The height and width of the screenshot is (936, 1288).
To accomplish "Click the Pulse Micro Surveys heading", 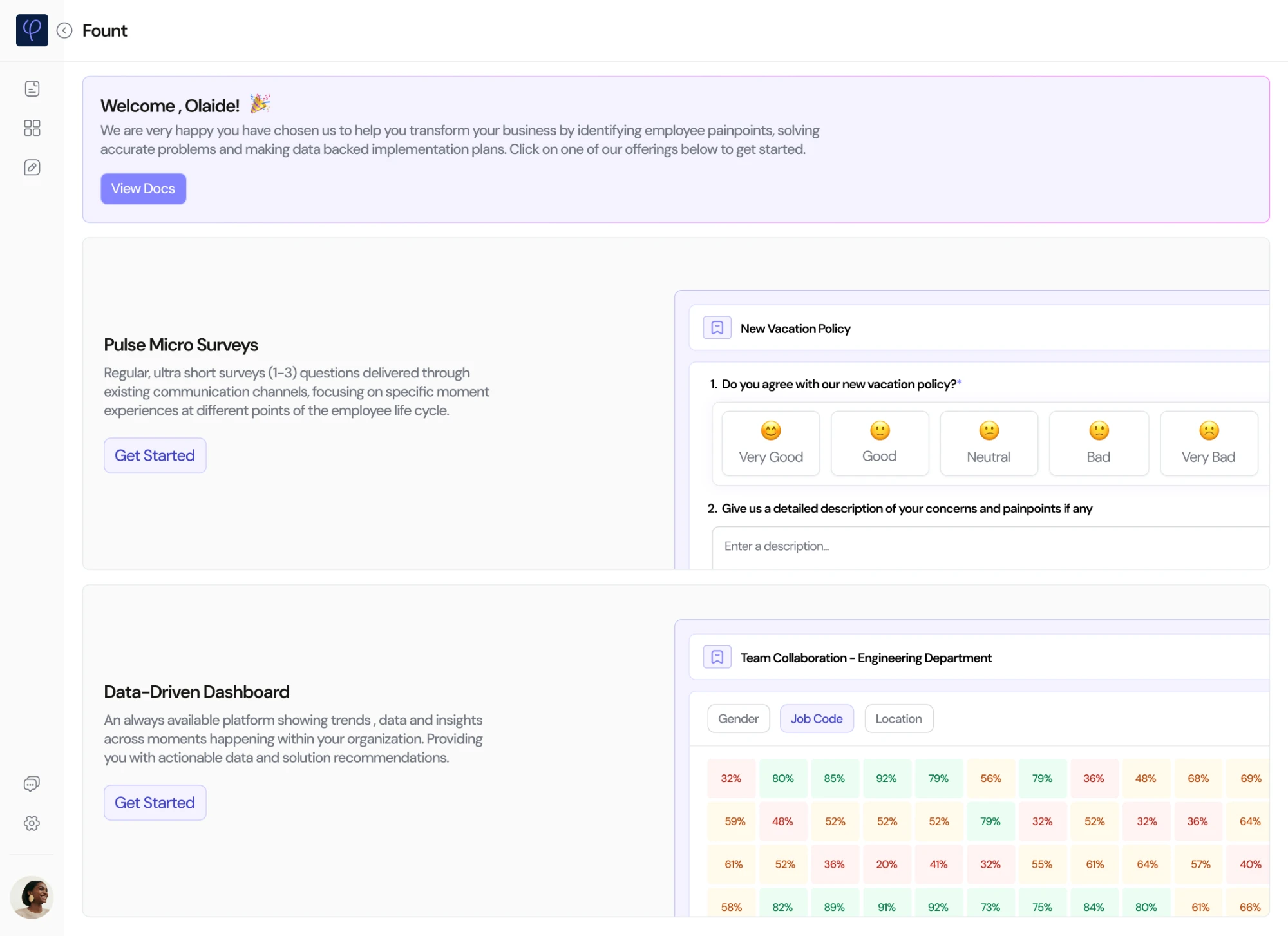I will [x=181, y=345].
